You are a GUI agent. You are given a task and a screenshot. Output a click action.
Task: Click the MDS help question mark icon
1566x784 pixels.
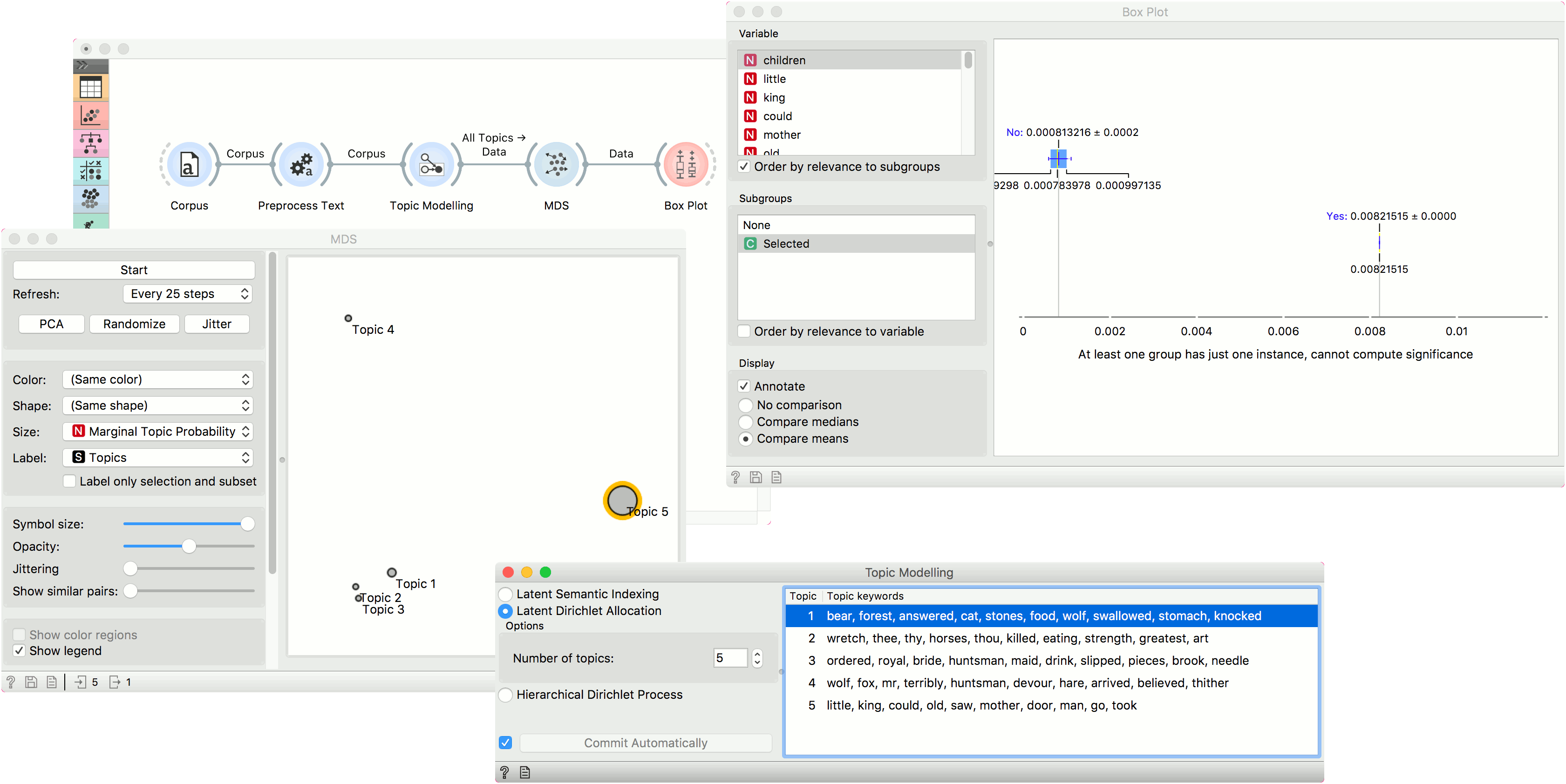point(11,682)
